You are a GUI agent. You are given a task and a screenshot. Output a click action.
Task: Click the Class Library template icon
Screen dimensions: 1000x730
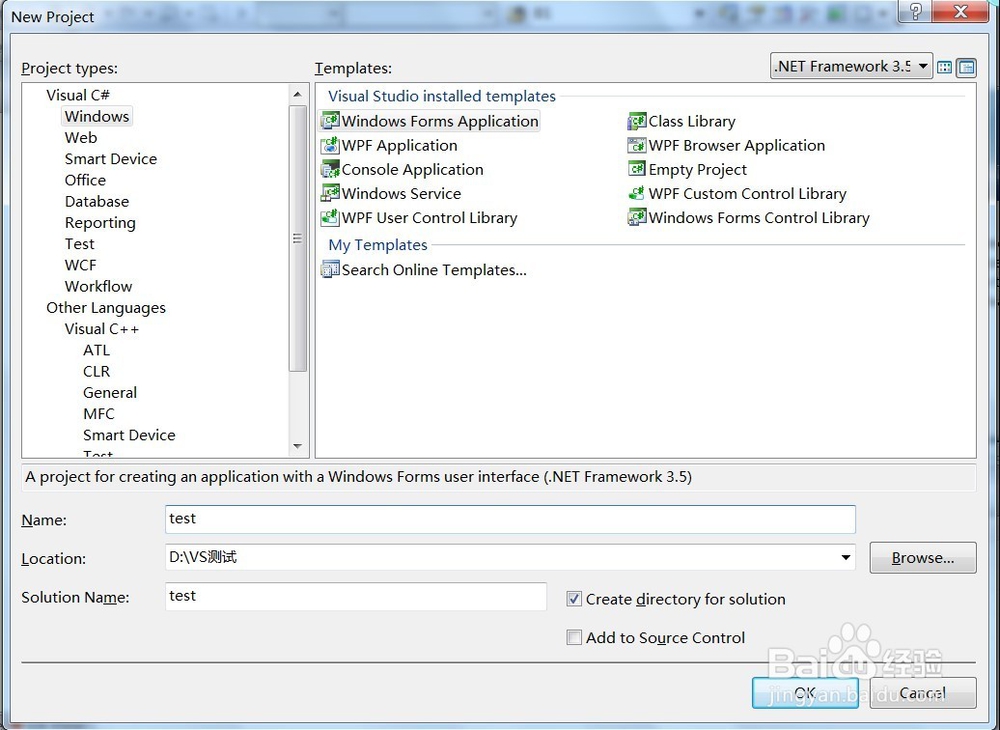coord(637,120)
